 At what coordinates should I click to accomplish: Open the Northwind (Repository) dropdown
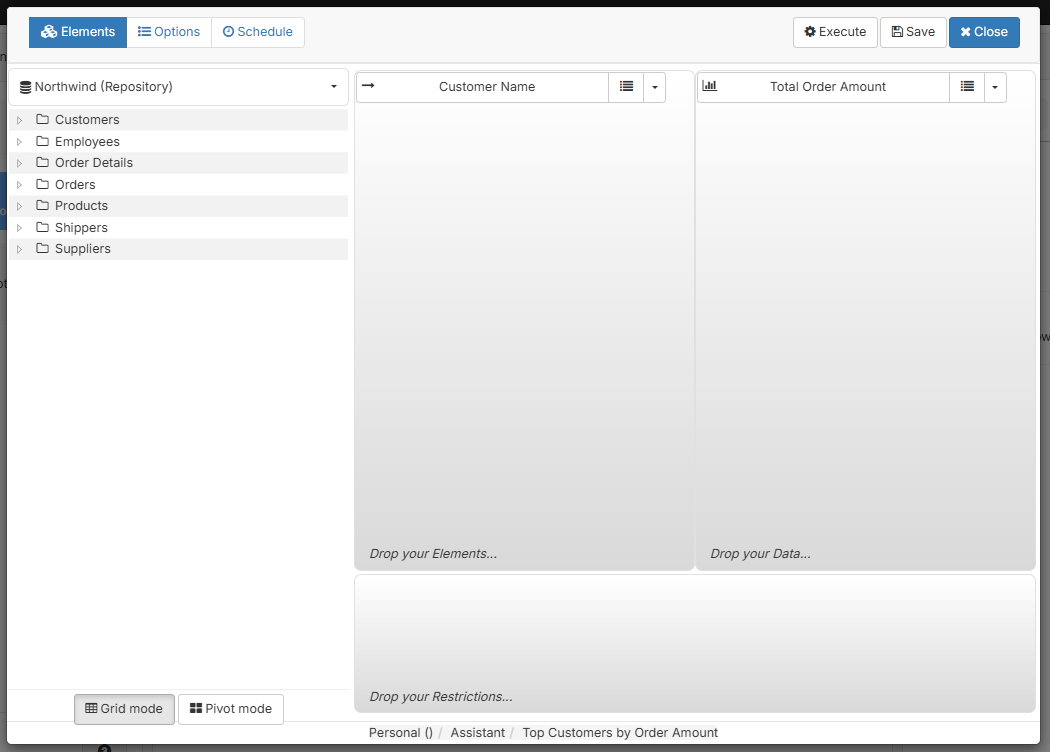(x=178, y=87)
